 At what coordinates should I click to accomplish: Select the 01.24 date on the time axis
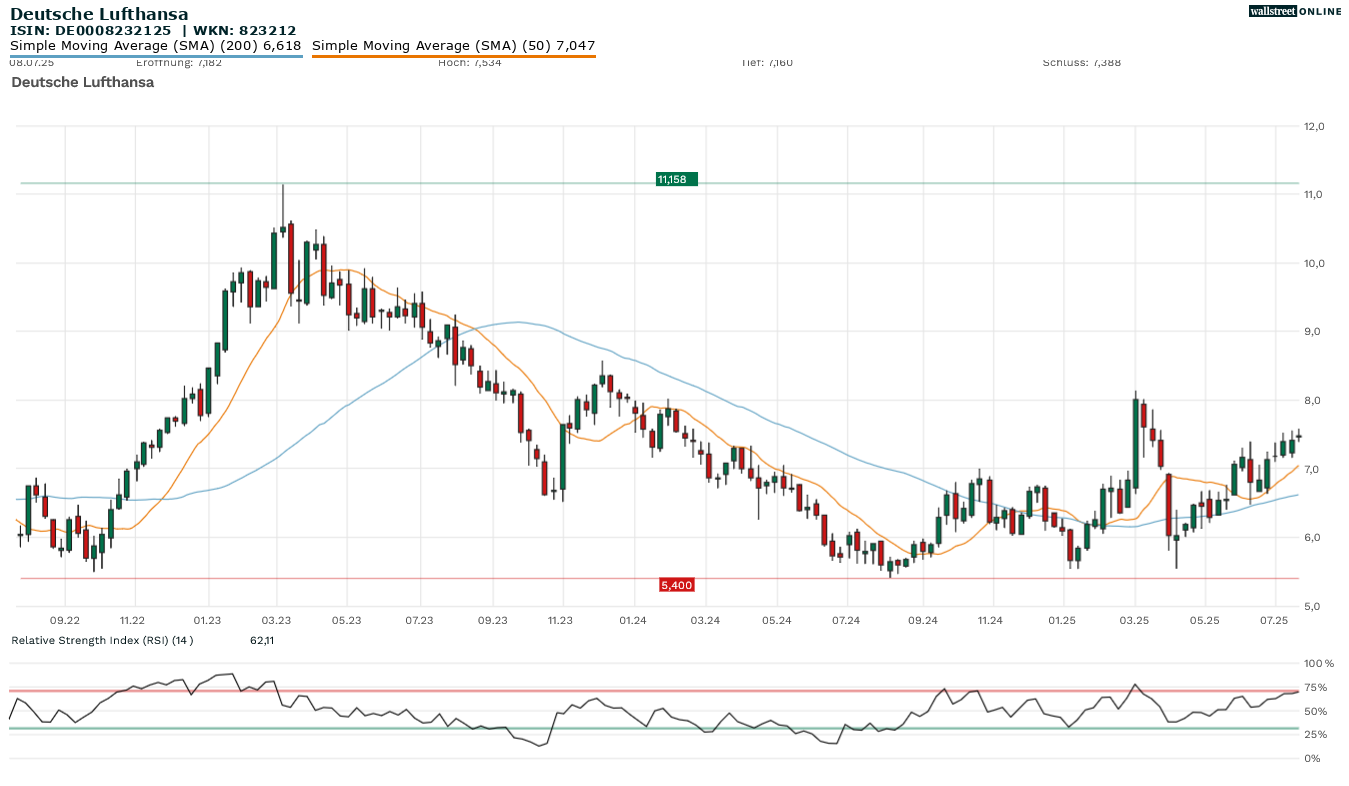pyautogui.click(x=633, y=621)
